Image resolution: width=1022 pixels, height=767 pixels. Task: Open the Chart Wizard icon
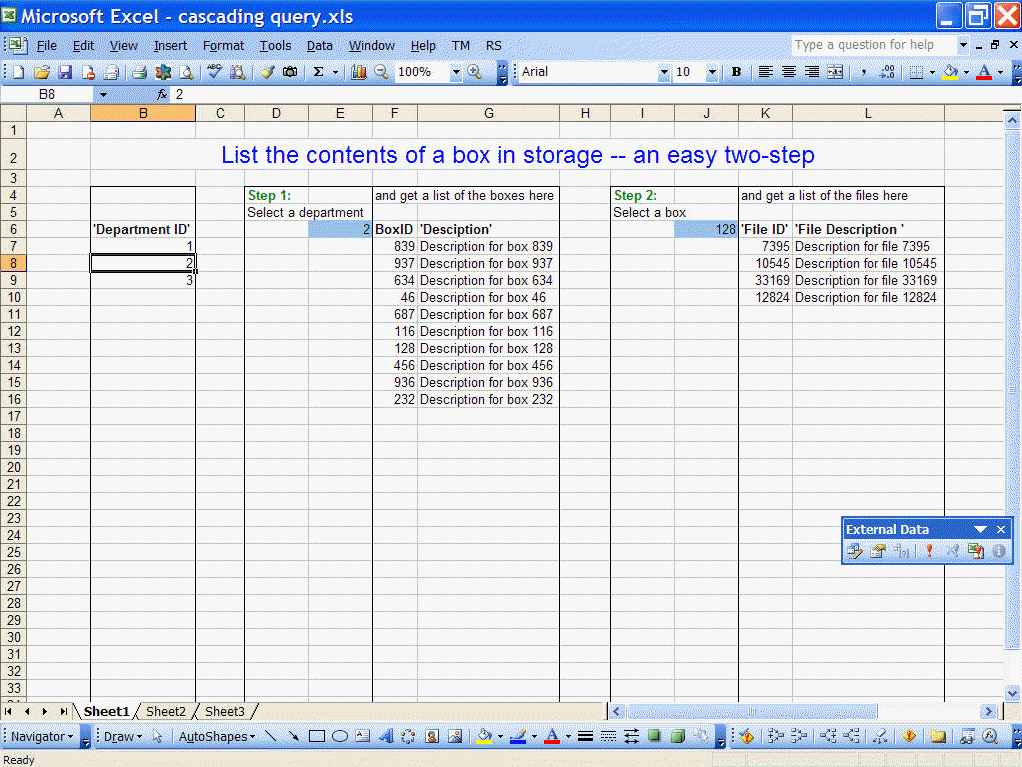click(x=359, y=72)
